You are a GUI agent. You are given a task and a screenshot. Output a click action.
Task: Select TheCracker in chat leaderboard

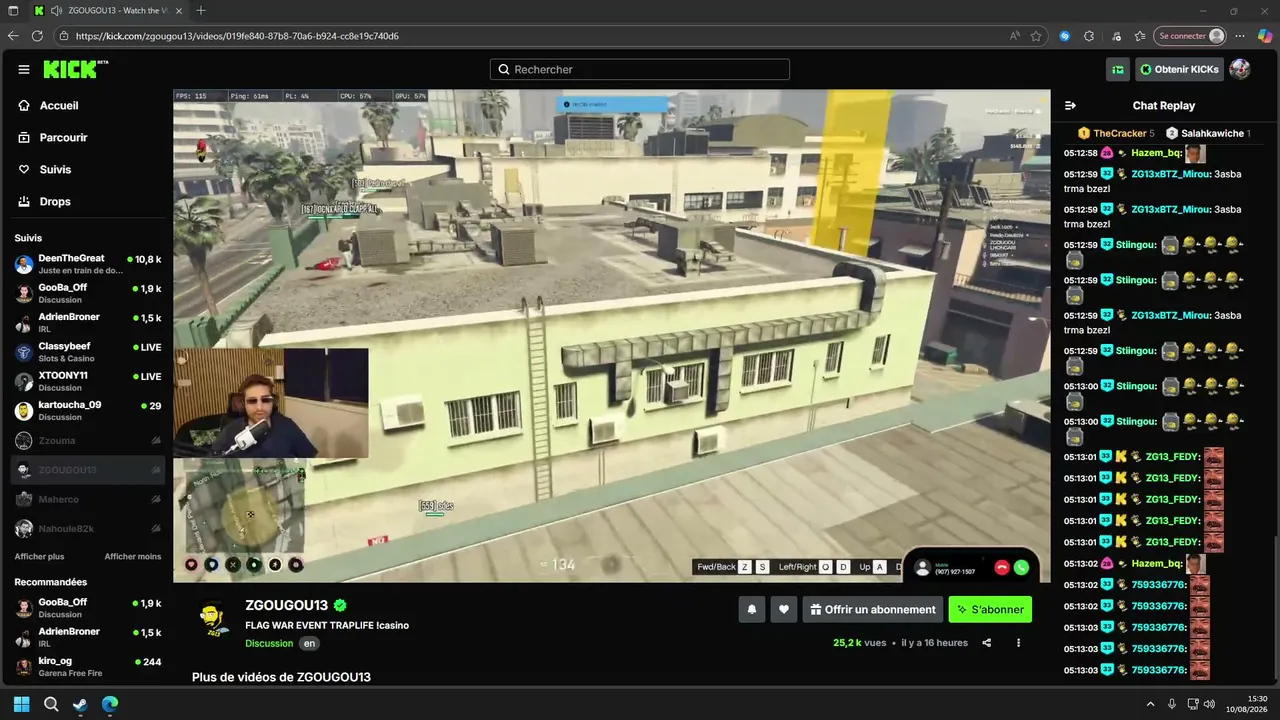click(1116, 133)
